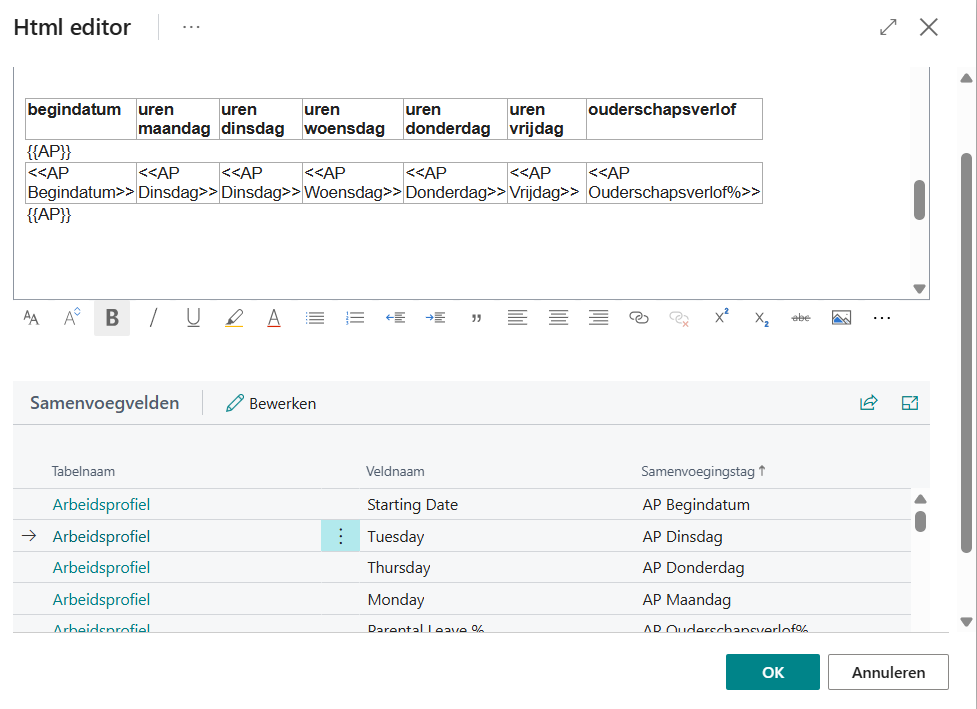
Task: Pick the yellow text highlight color
Action: [234, 318]
